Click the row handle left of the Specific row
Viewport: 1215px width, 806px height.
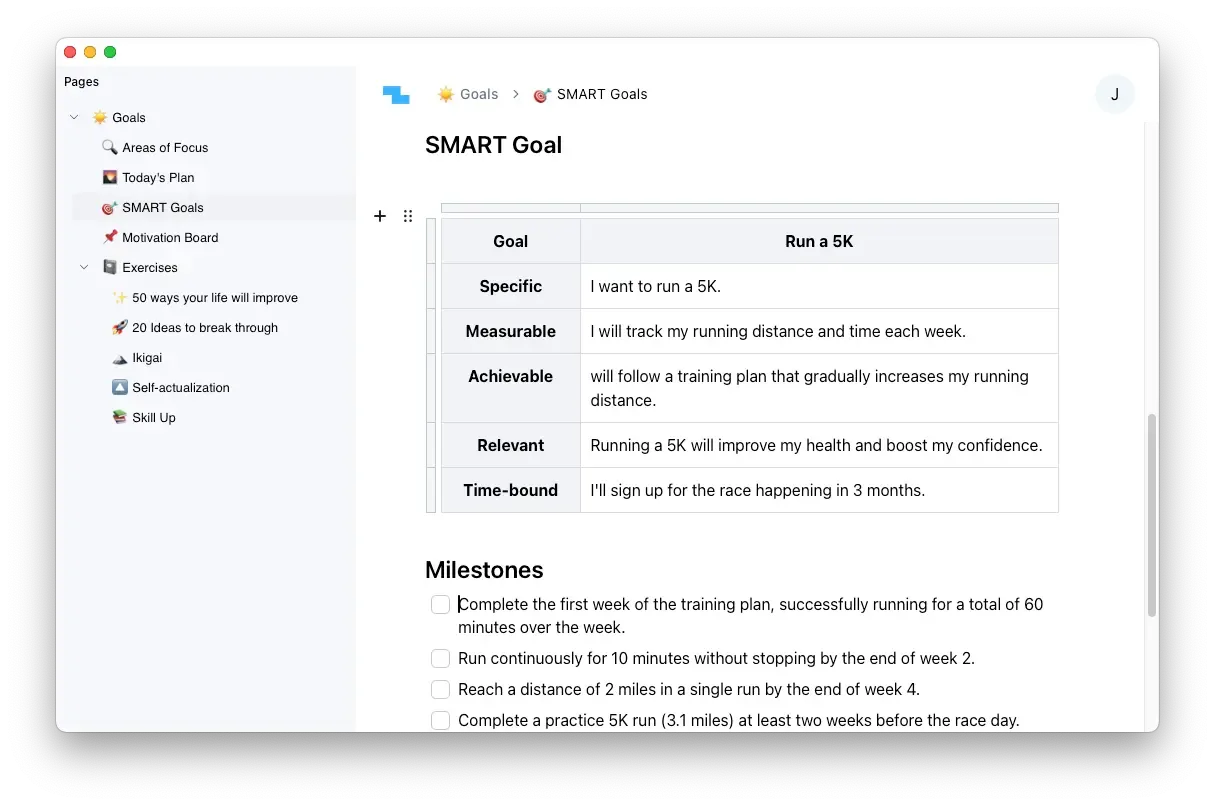[x=431, y=286]
